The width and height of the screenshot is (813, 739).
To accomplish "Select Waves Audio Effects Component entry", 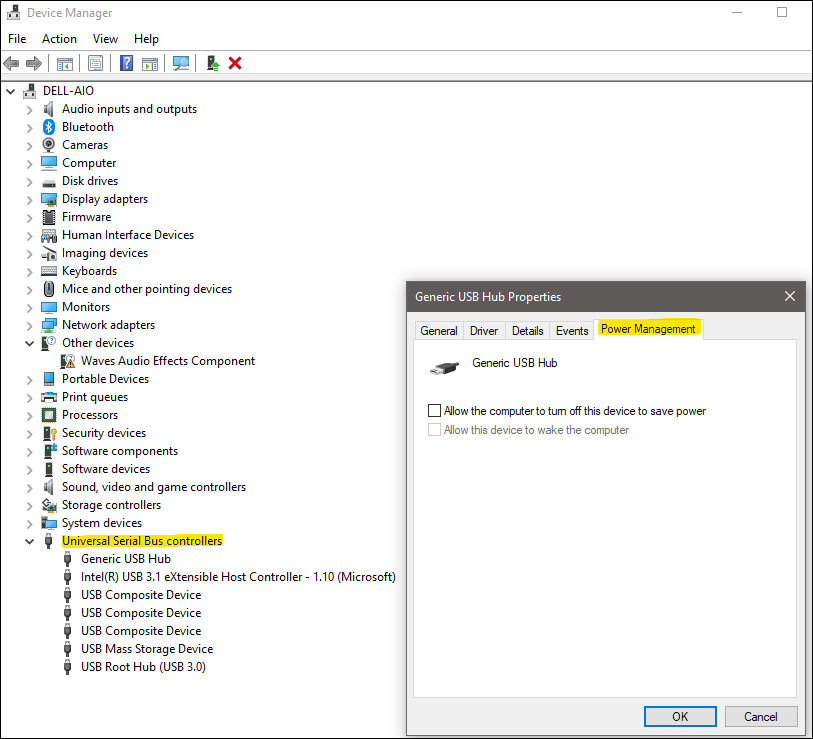I will (168, 361).
